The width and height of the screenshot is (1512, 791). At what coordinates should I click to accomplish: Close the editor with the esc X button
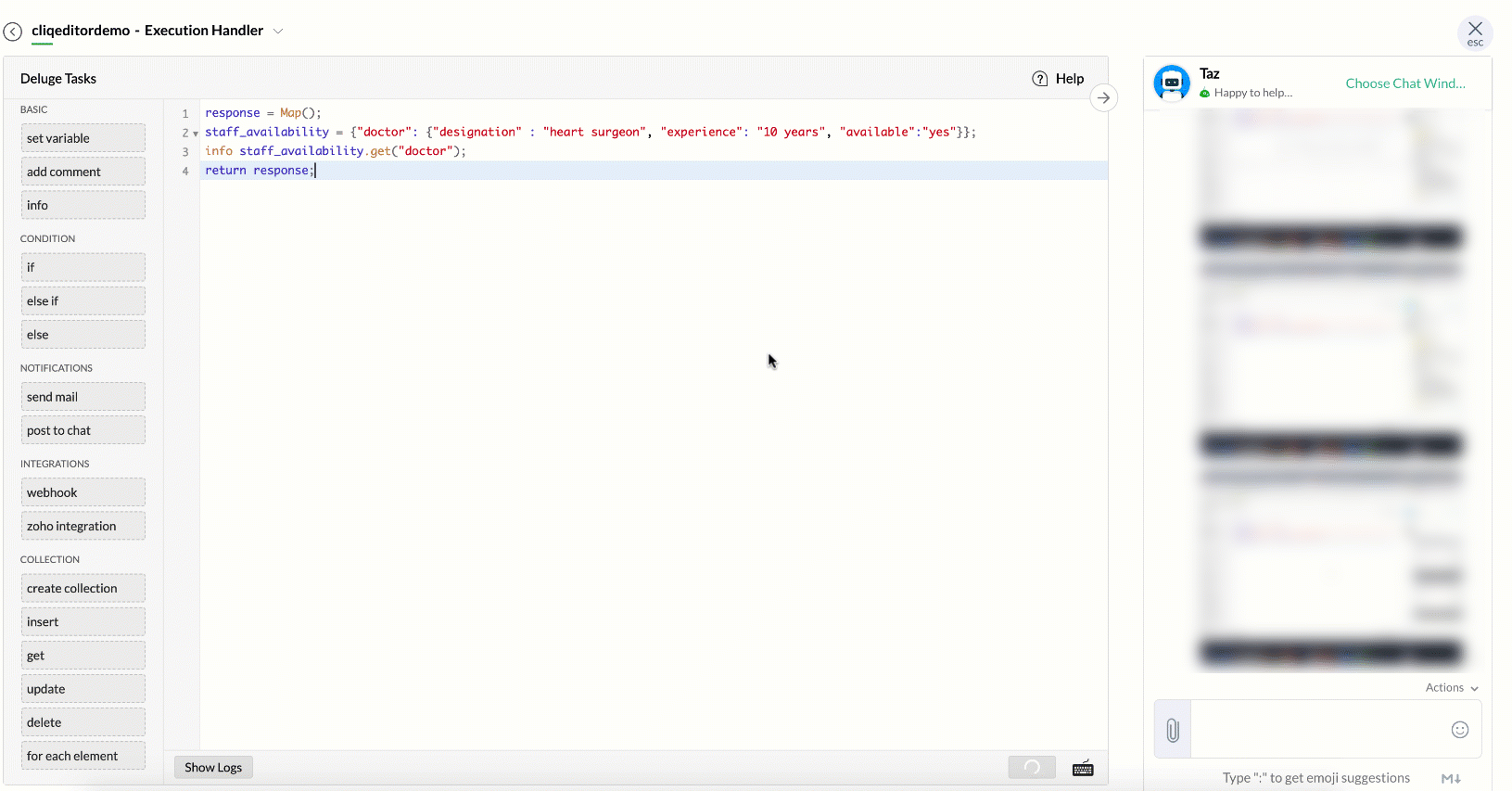pyautogui.click(x=1475, y=32)
